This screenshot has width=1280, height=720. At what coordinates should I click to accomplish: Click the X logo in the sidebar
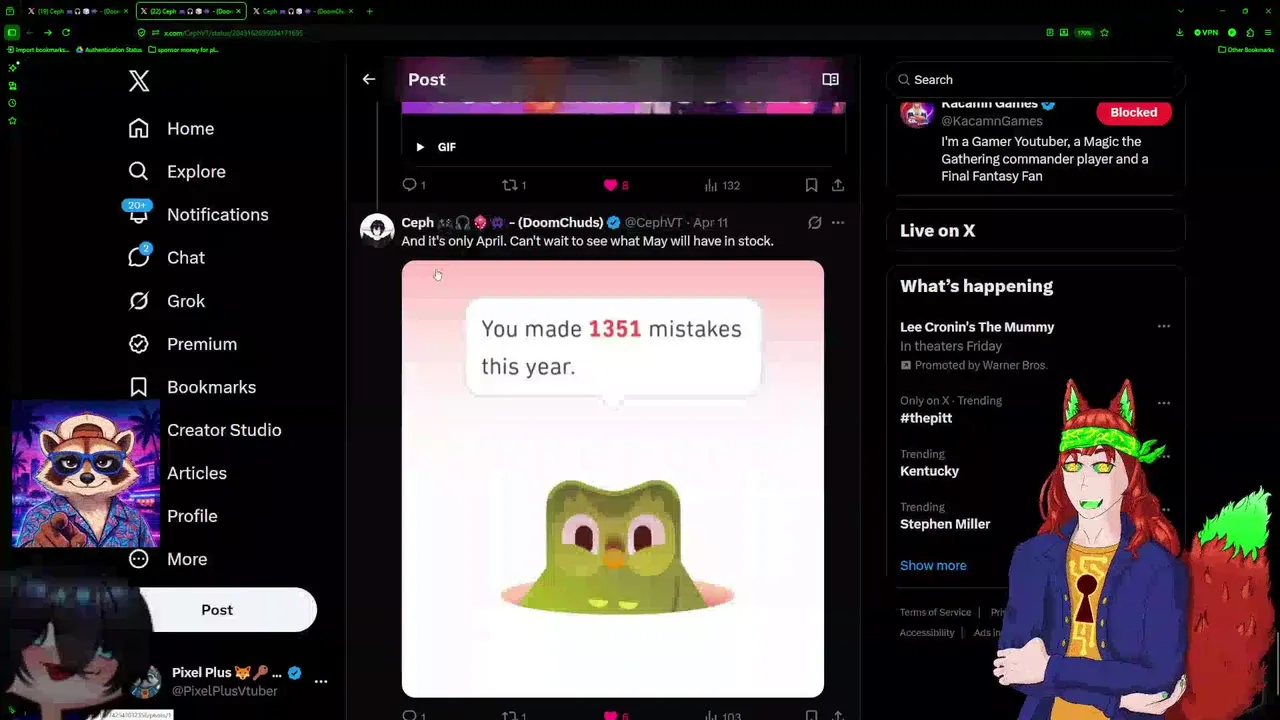tap(139, 81)
